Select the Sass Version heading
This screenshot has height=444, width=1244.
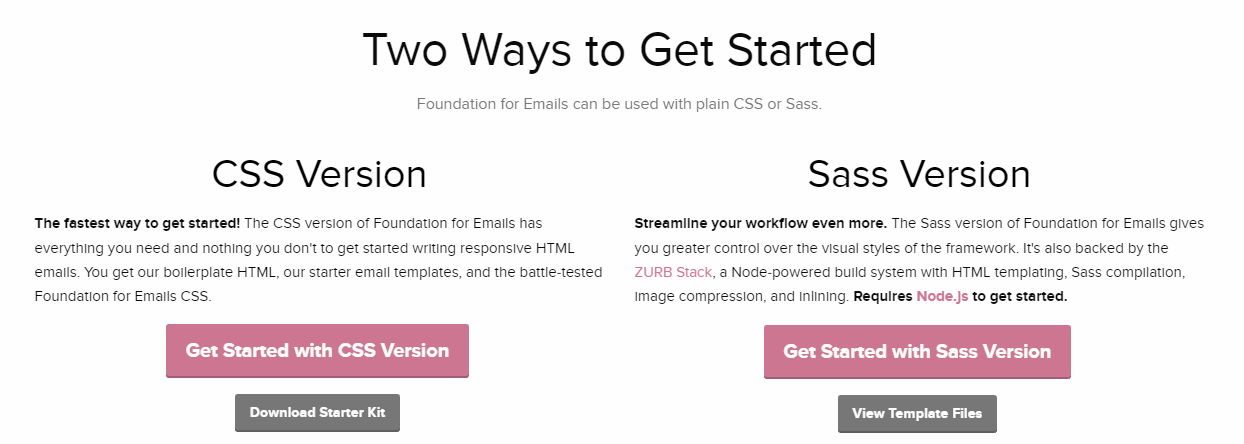919,174
